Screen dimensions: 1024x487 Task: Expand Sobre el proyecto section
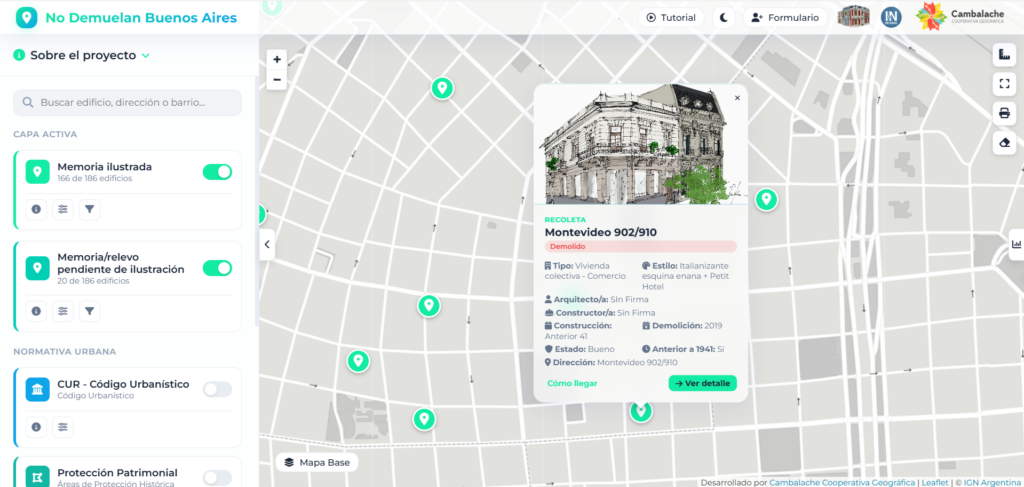tap(82, 55)
